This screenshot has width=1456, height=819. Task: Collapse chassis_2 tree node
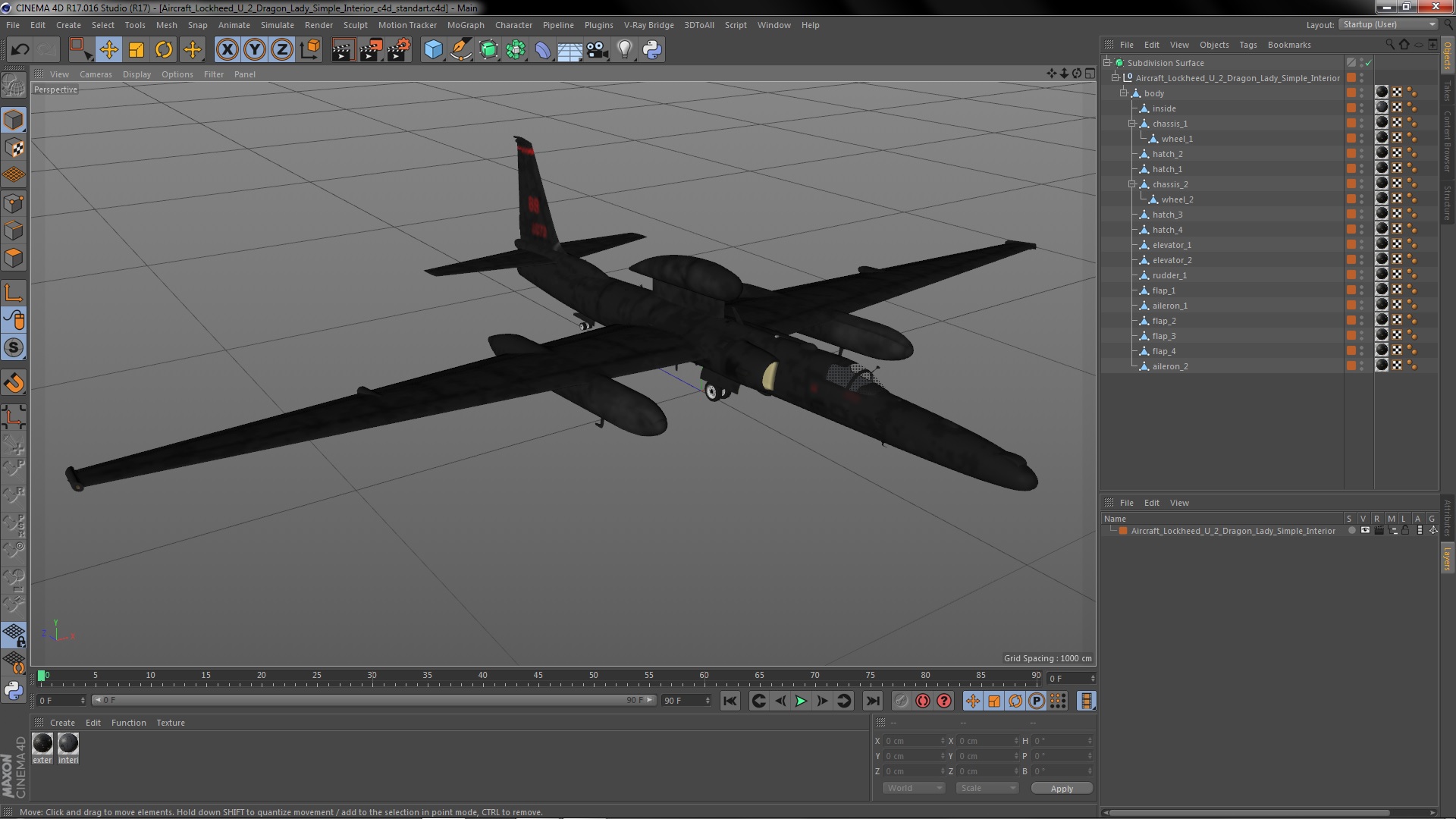point(1132,184)
